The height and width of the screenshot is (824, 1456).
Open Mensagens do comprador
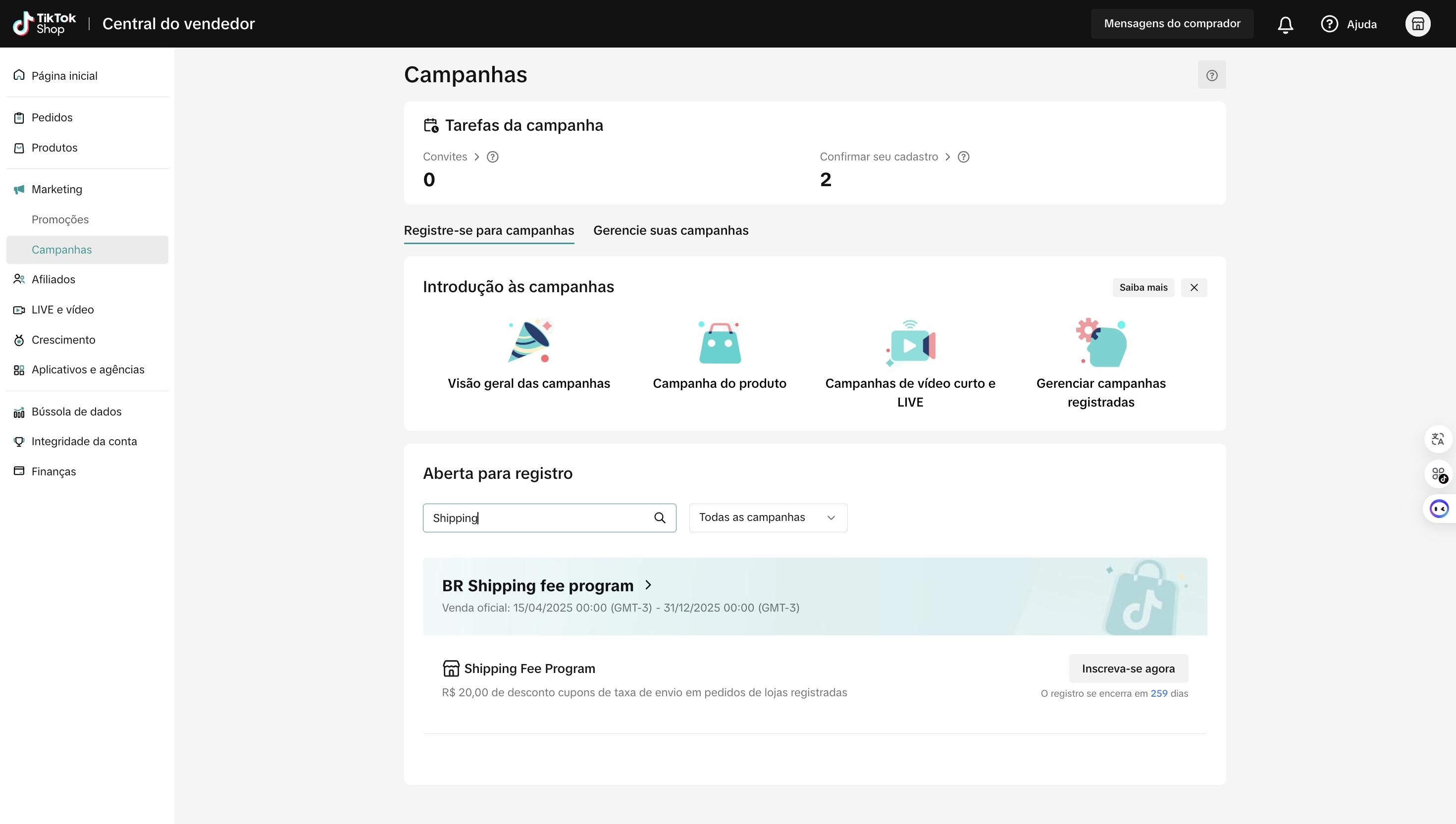(1171, 24)
